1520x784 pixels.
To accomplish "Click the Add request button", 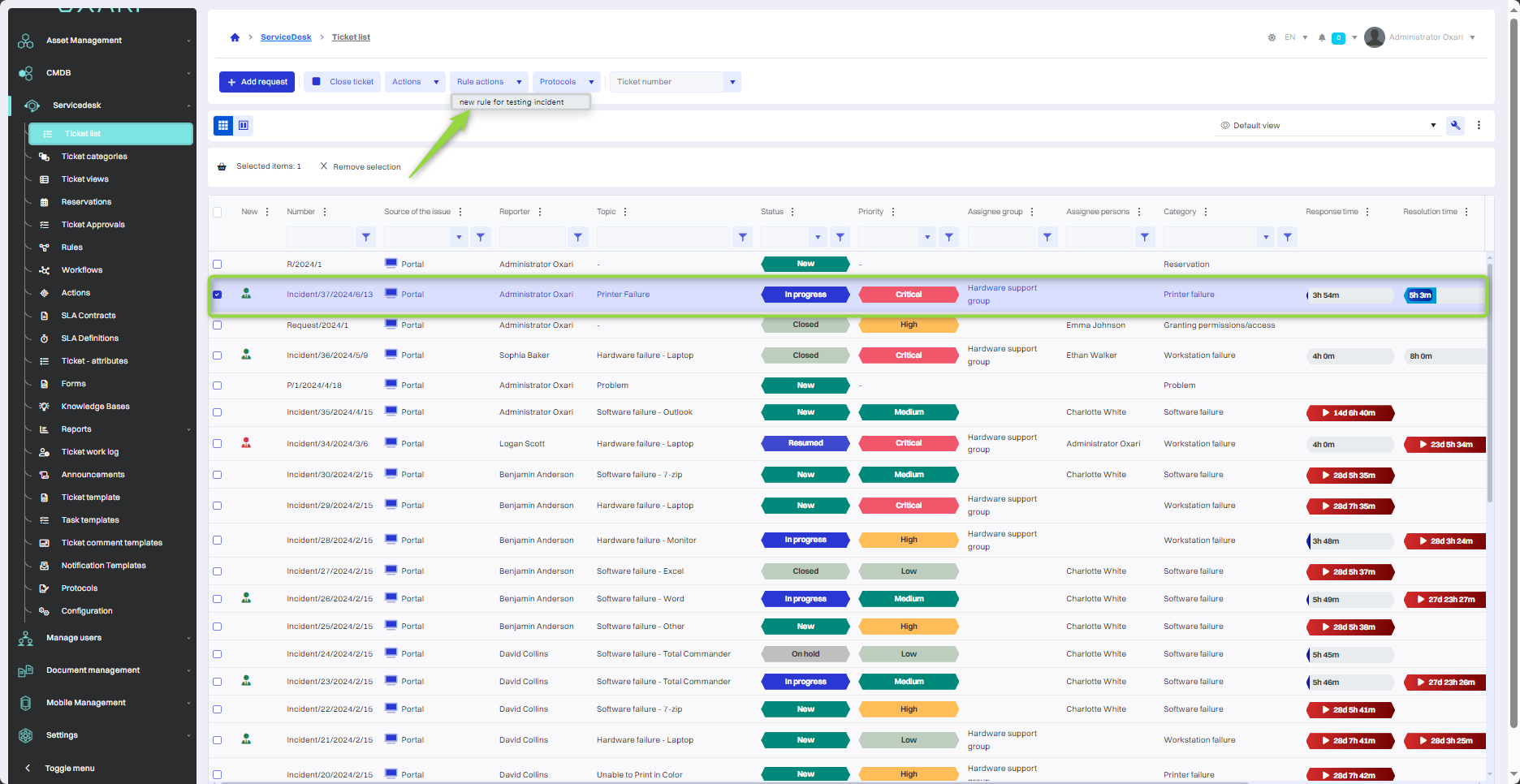I will coord(257,82).
